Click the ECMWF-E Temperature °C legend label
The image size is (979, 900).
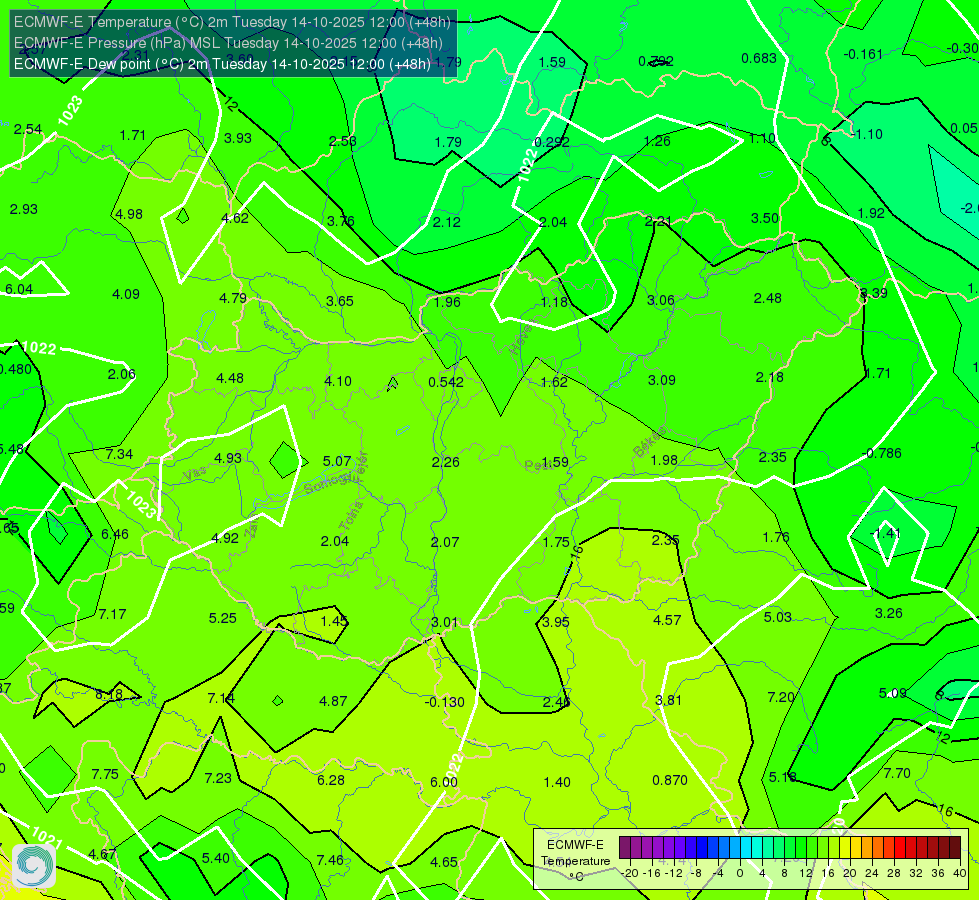coord(575,861)
